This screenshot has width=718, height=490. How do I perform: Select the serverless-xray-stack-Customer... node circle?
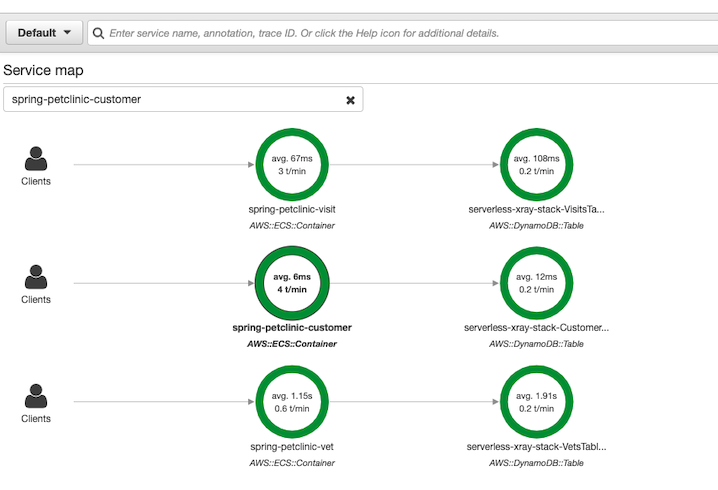[x=537, y=283]
